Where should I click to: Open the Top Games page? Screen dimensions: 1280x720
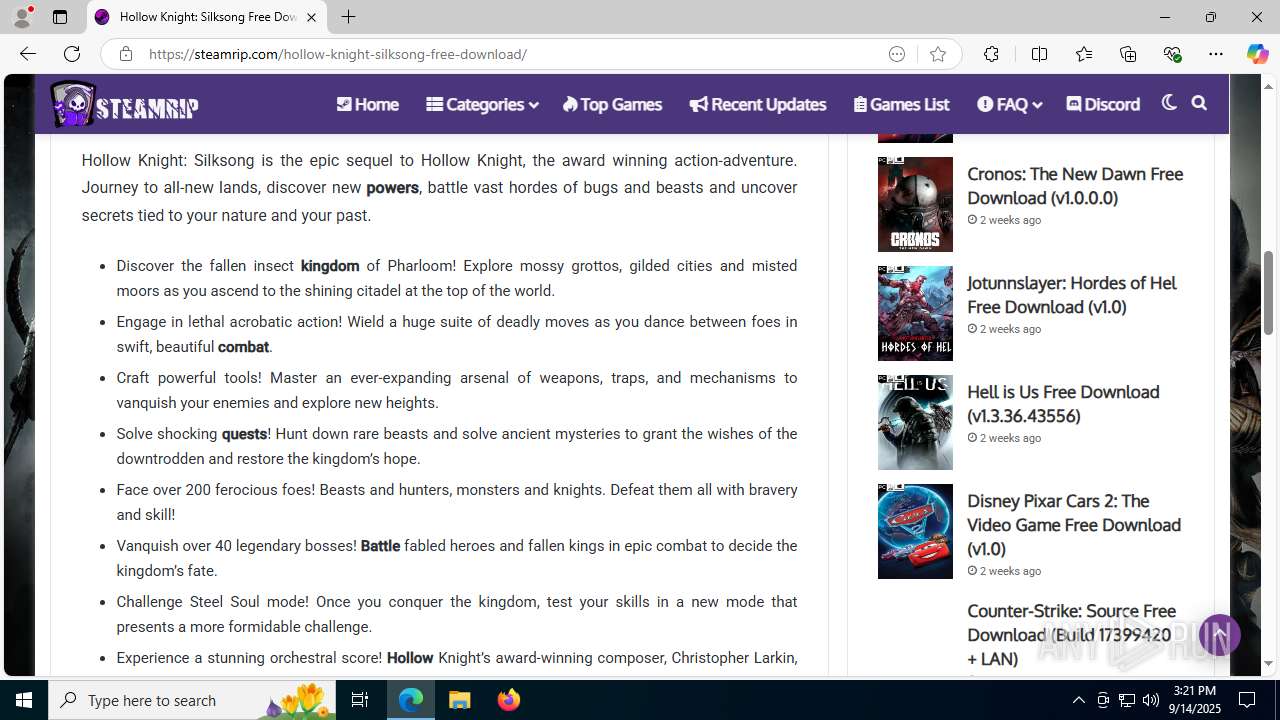612,104
